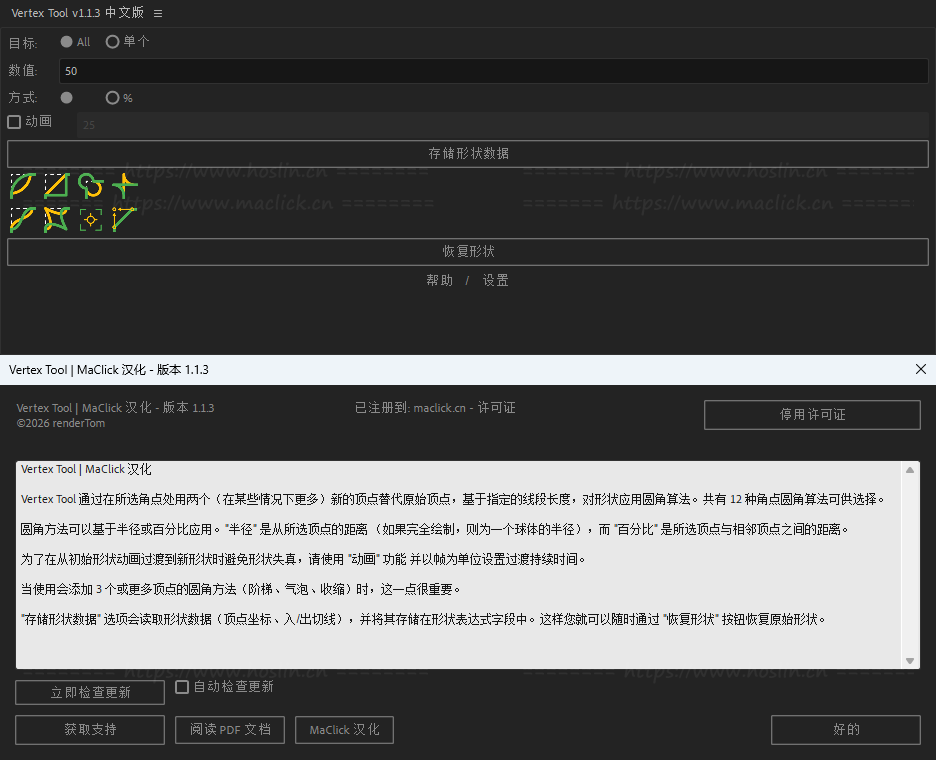The height and width of the screenshot is (760, 936).
Task: Open the panel menu beside Vertex Tool title
Action: (x=158, y=13)
